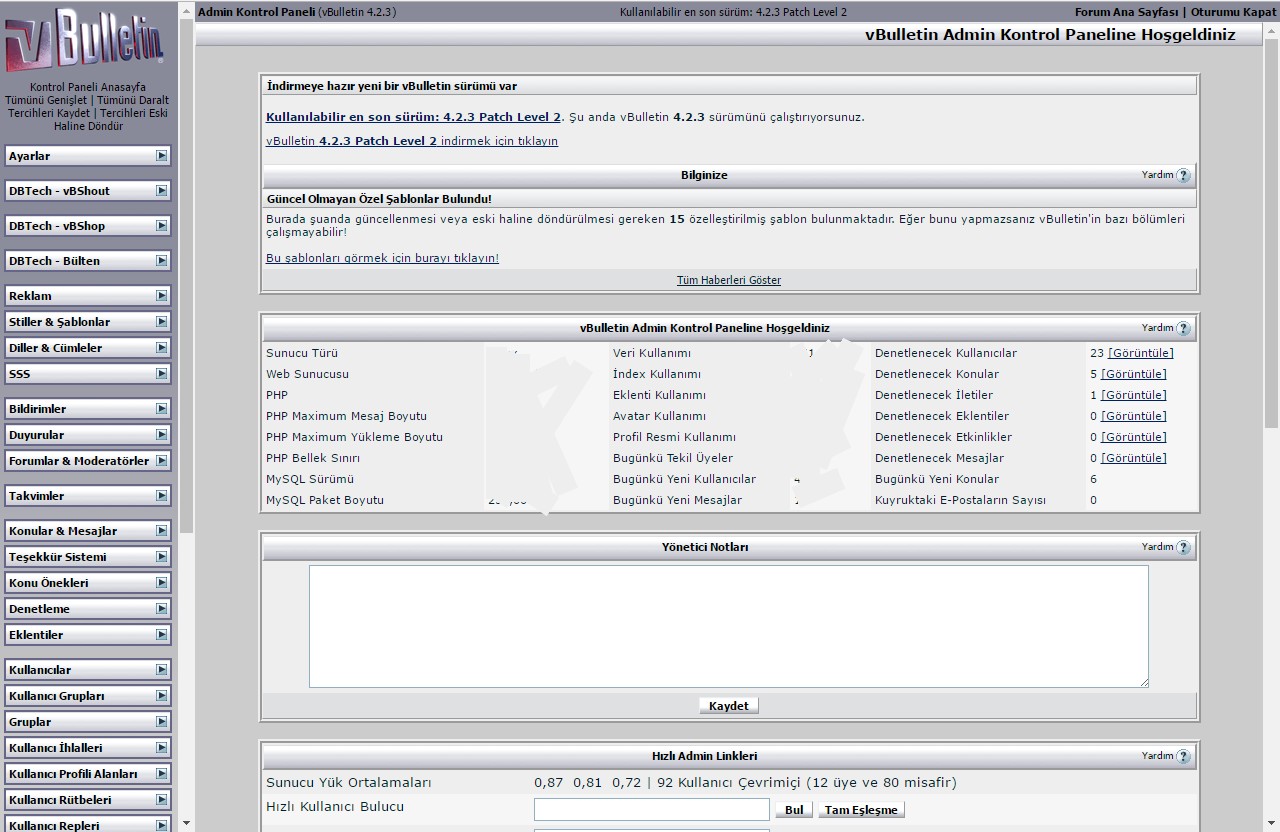
Task: Expand the Eklentiler arrow icon
Action: [161, 635]
